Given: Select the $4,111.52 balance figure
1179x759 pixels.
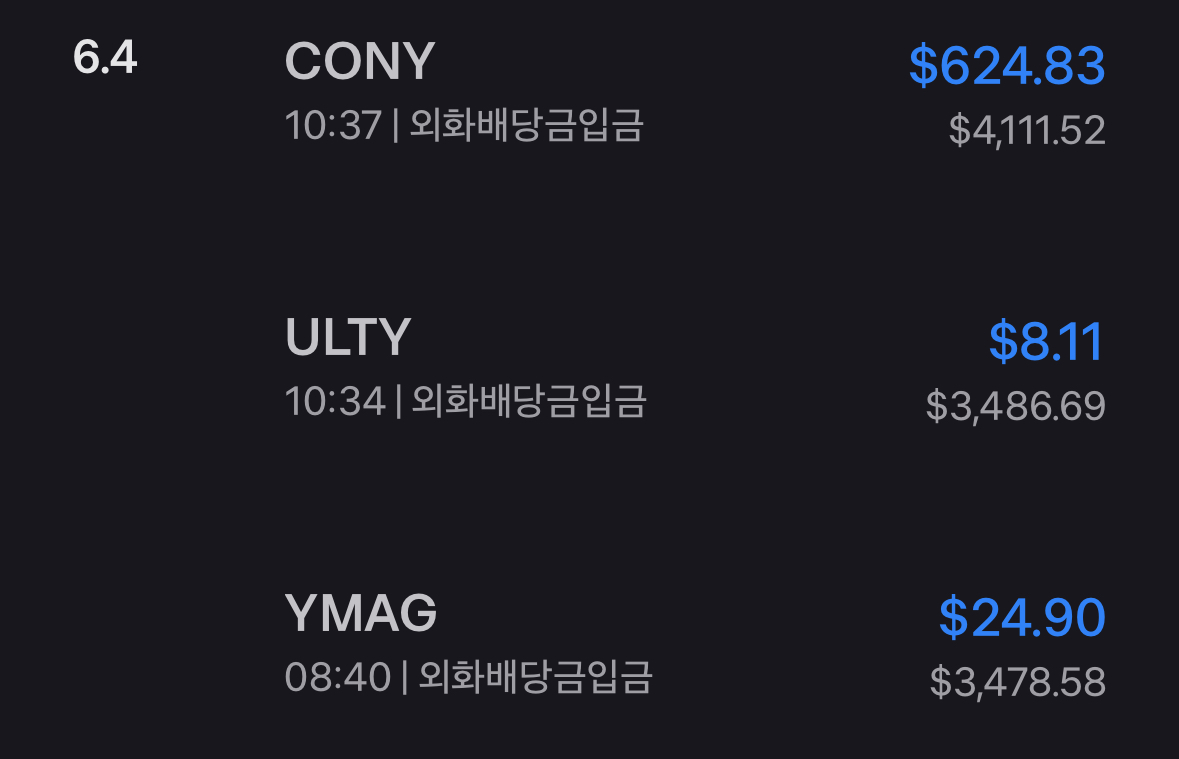Looking at the screenshot, I should point(1027,130).
